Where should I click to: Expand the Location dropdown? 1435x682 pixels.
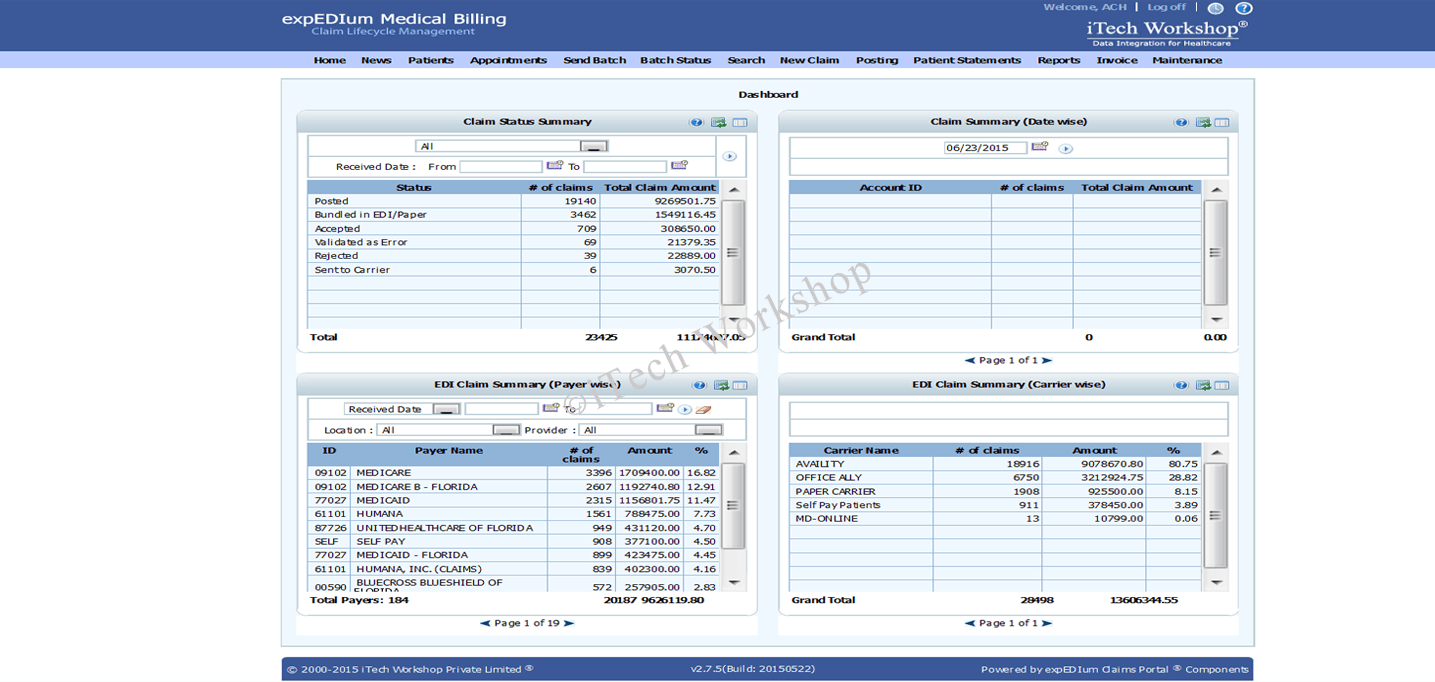point(507,430)
